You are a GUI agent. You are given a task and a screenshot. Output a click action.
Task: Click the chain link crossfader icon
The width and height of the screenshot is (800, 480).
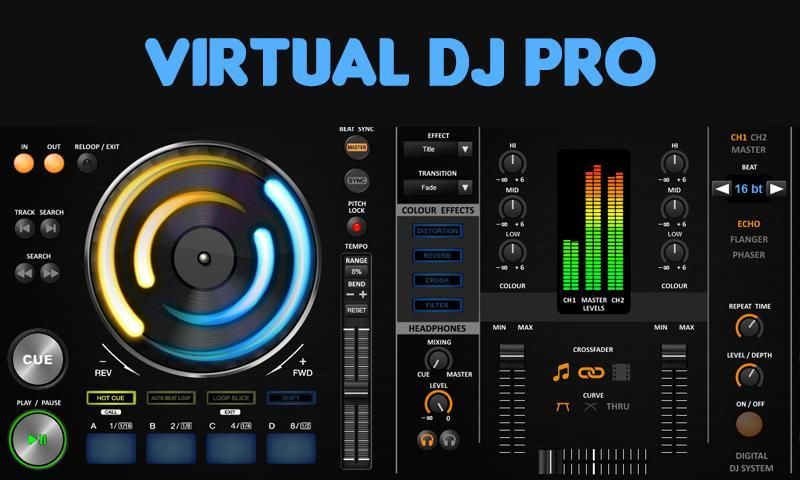pyautogui.click(x=592, y=373)
